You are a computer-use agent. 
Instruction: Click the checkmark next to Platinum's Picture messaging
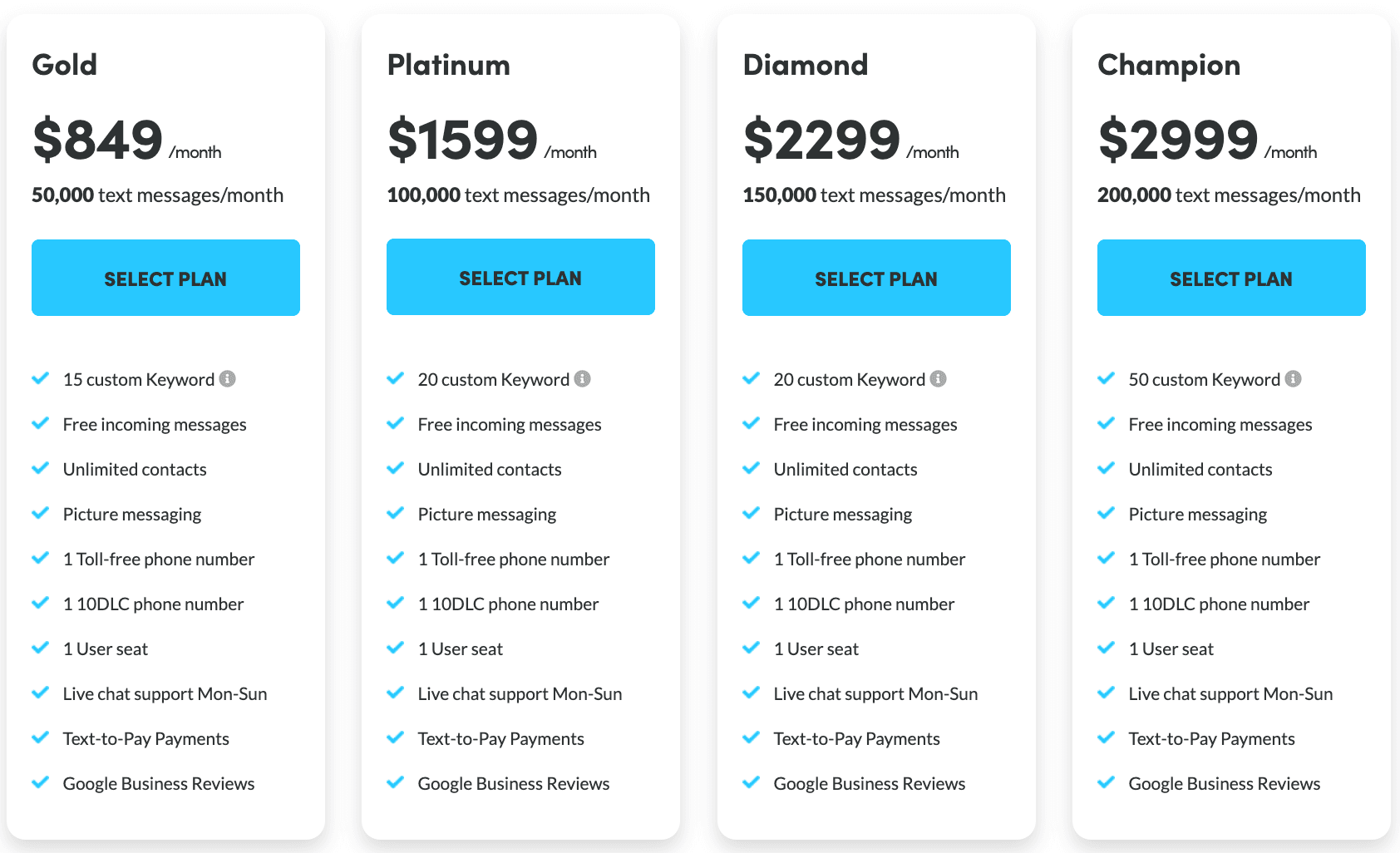[x=395, y=513]
